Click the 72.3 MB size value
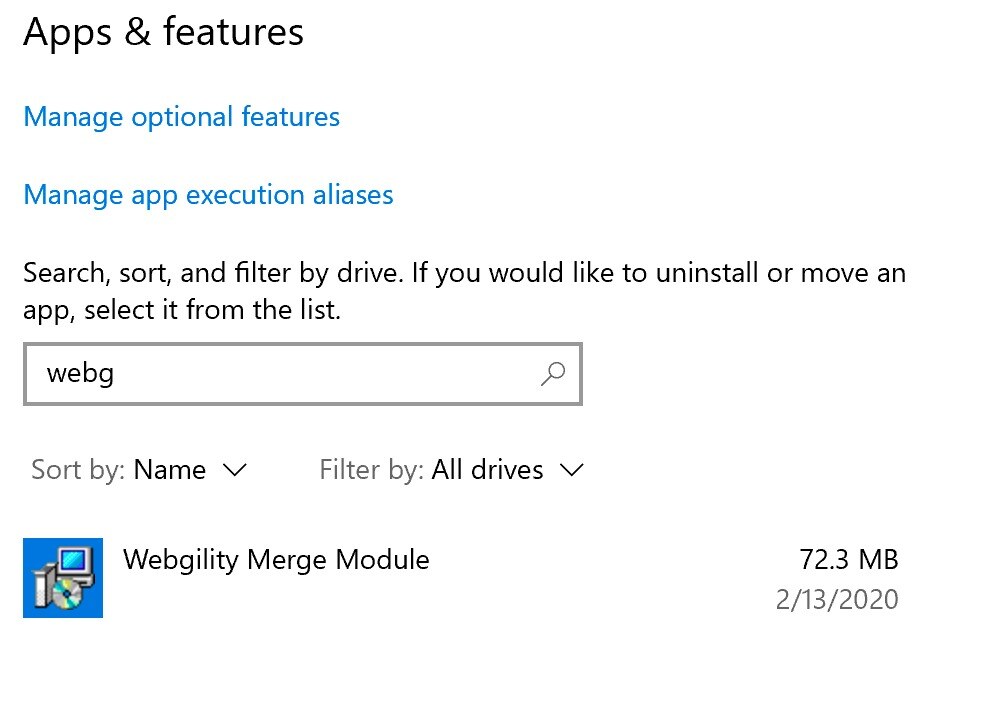 [849, 560]
